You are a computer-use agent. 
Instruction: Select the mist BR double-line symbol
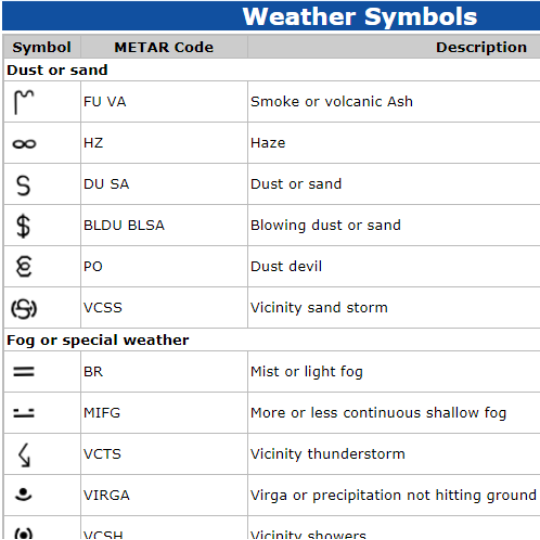click(24, 372)
